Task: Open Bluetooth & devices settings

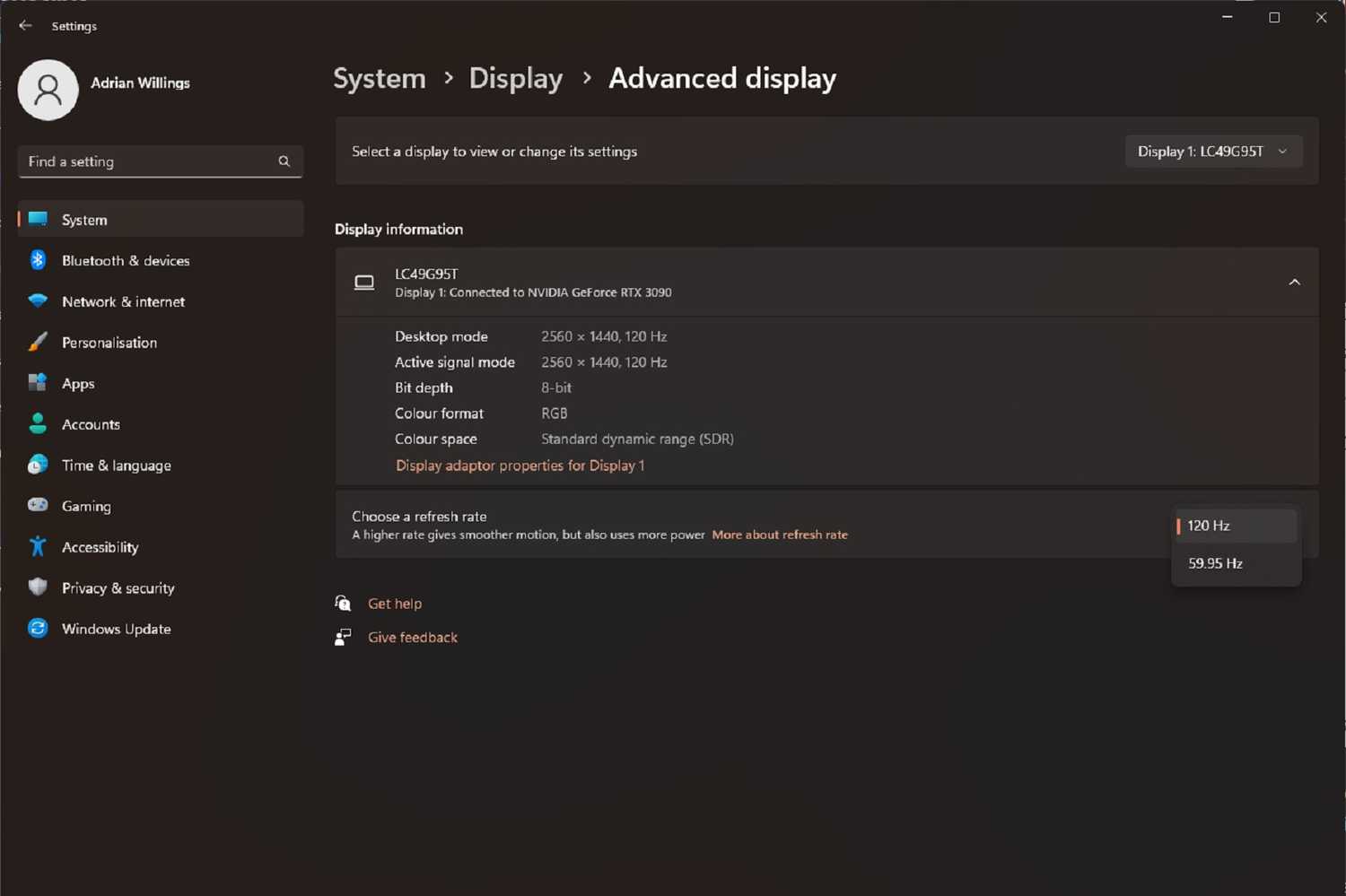Action: pyautogui.click(x=125, y=261)
